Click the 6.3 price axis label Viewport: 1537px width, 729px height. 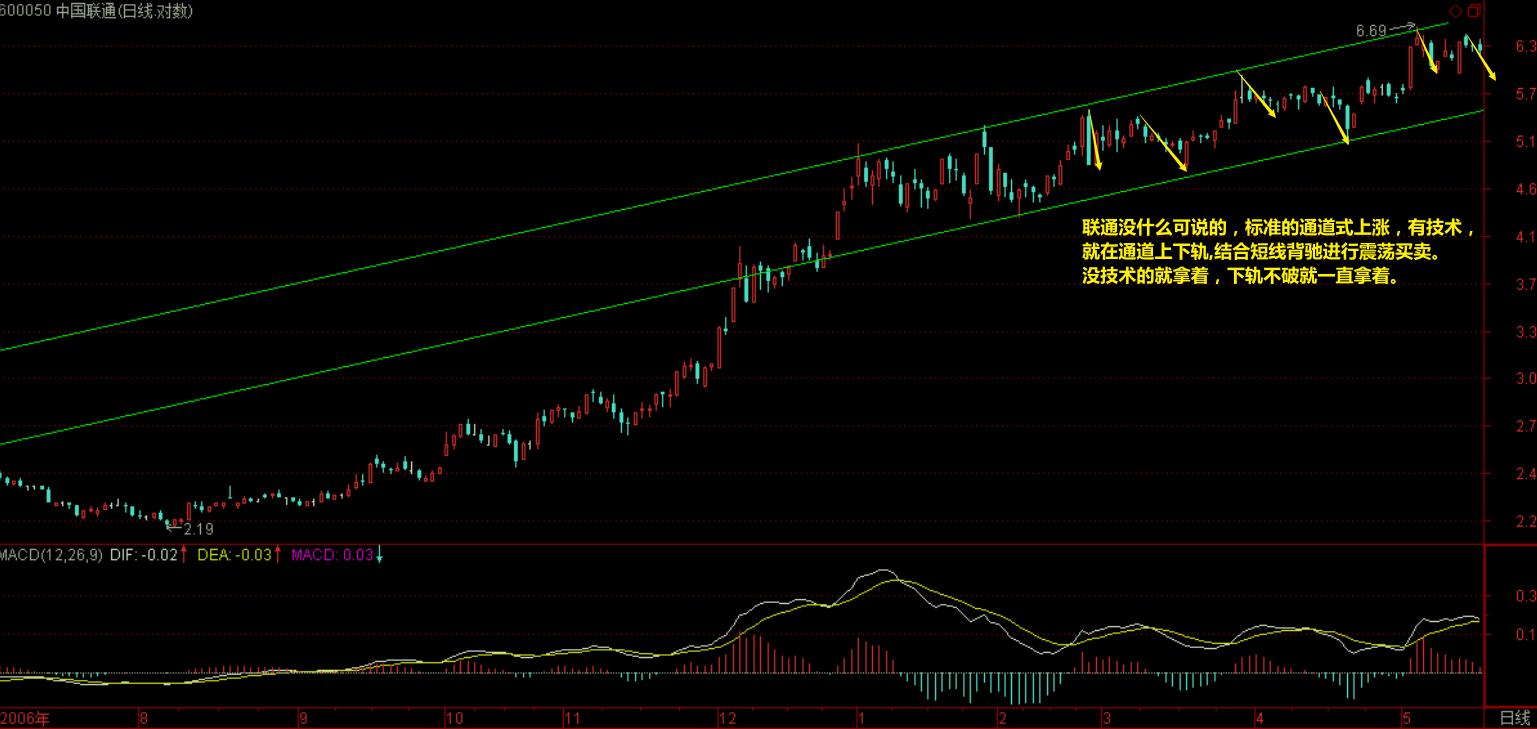pos(1525,47)
